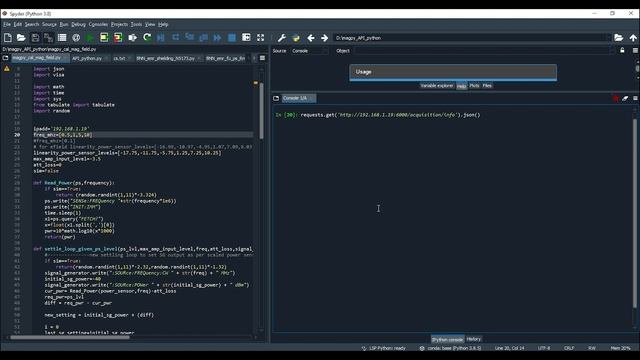Switch to the History tab
This screenshot has width=640, height=360.
[x=473, y=339]
